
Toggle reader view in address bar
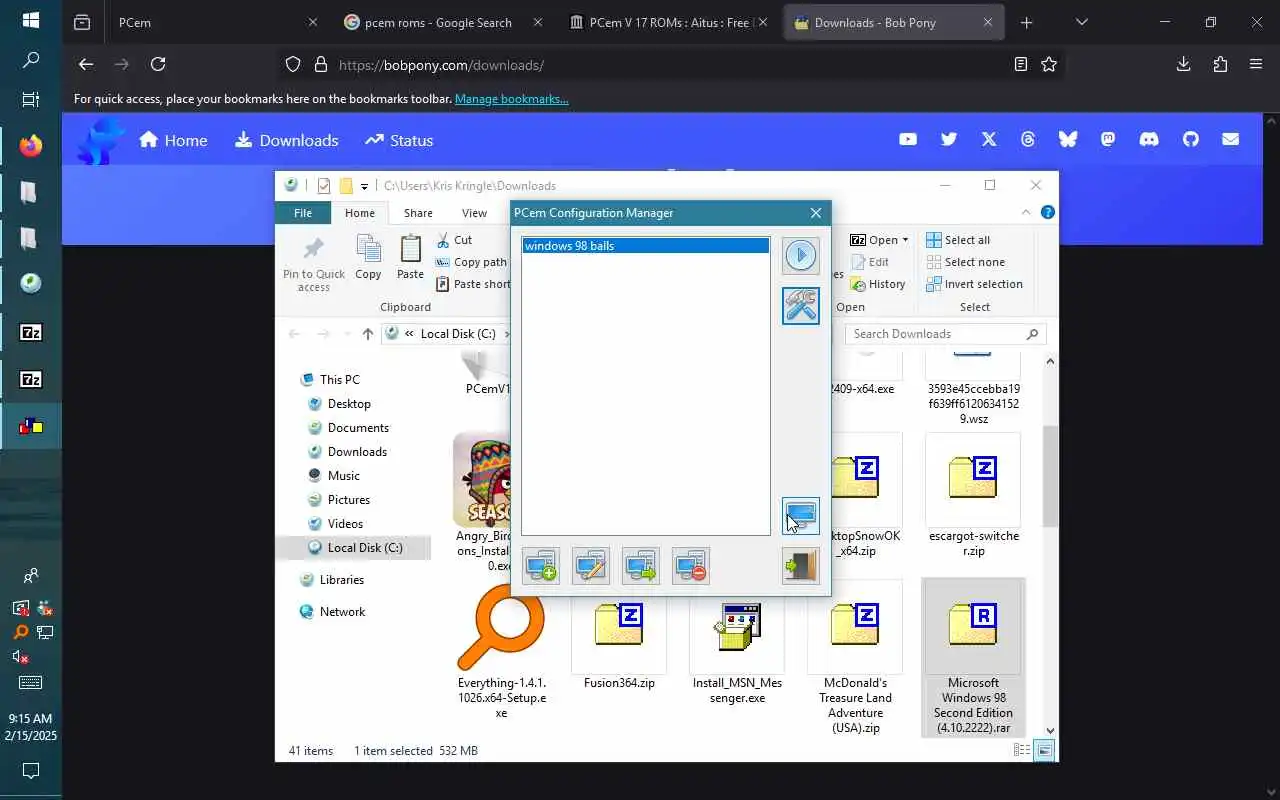[1020, 64]
